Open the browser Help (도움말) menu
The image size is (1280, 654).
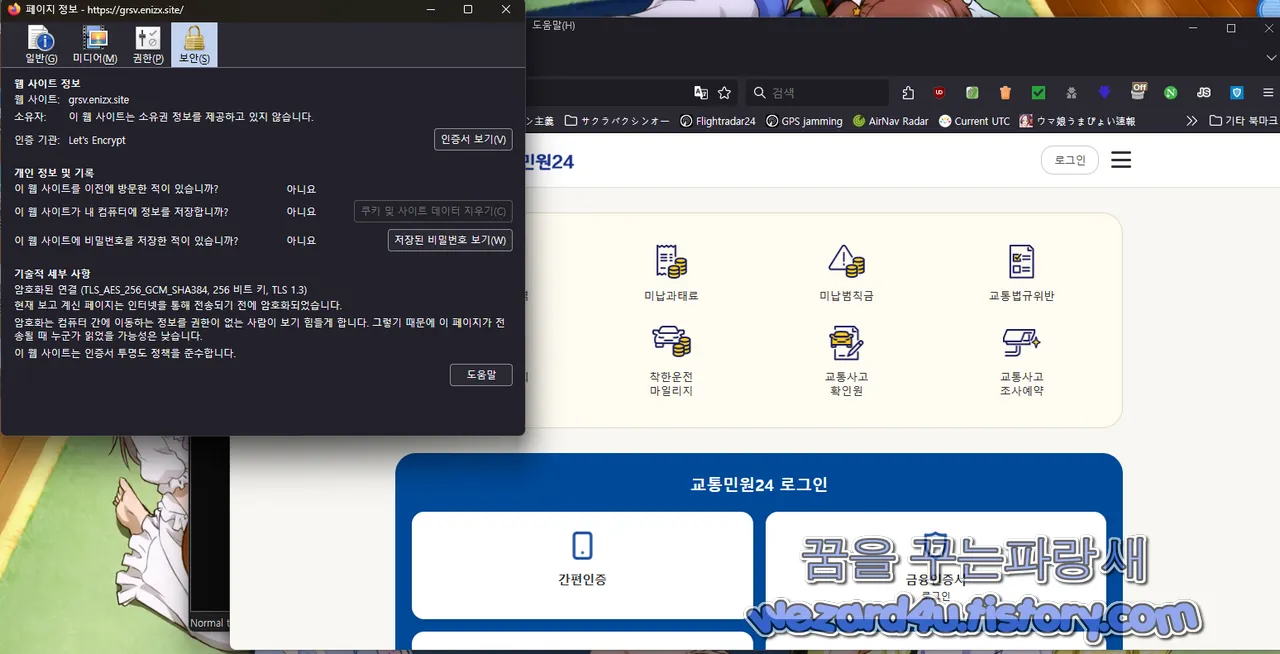(554, 25)
